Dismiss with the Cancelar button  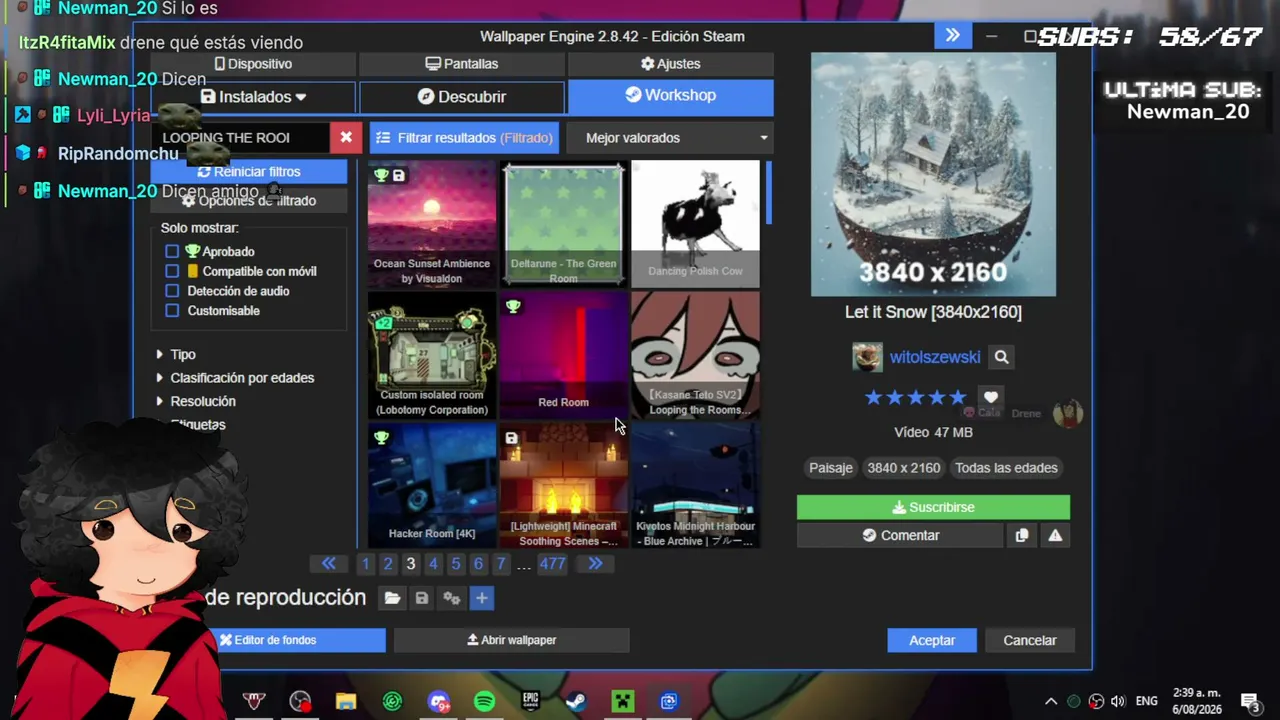1030,640
